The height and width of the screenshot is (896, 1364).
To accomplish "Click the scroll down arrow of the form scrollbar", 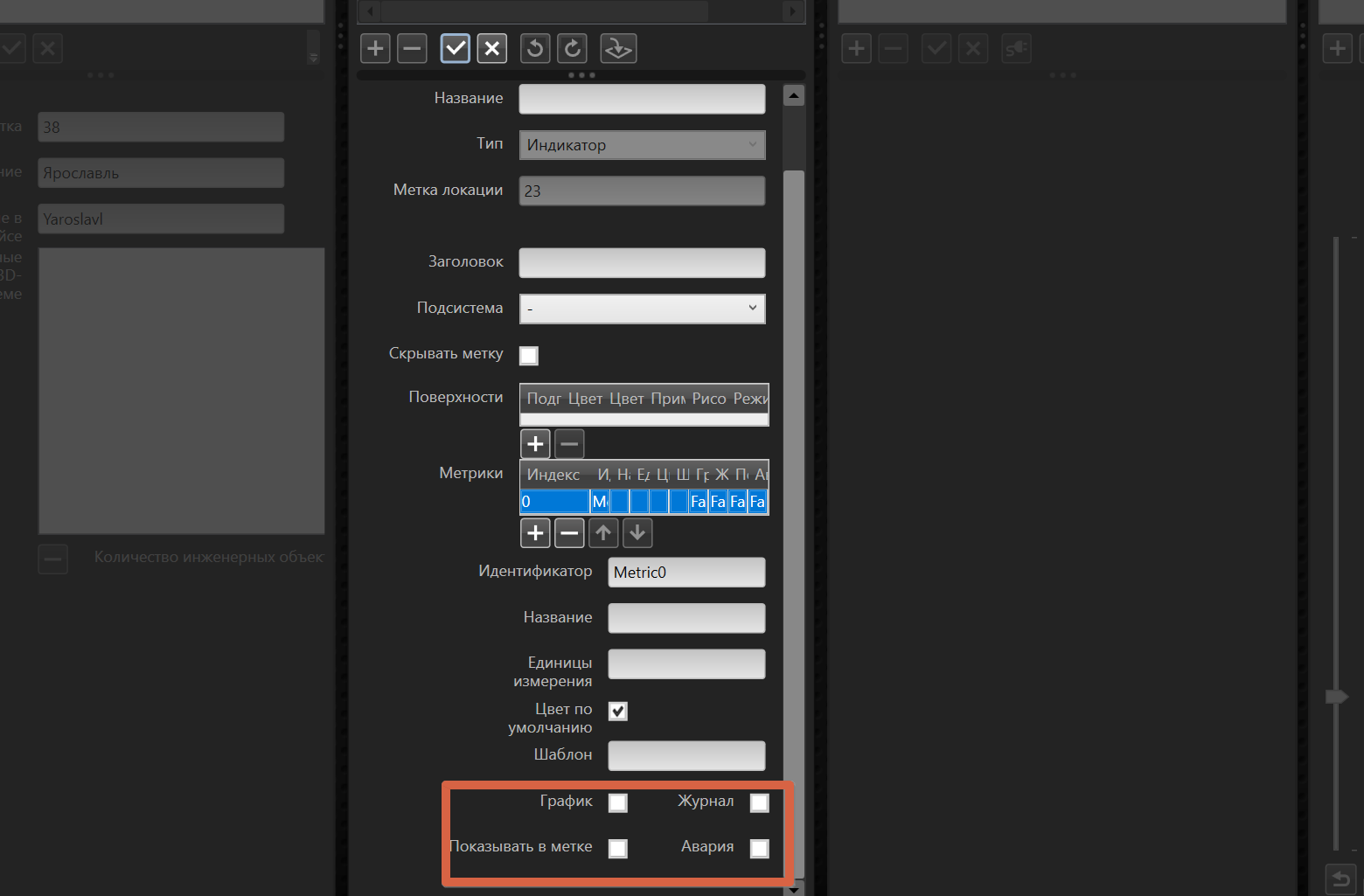I will click(794, 889).
